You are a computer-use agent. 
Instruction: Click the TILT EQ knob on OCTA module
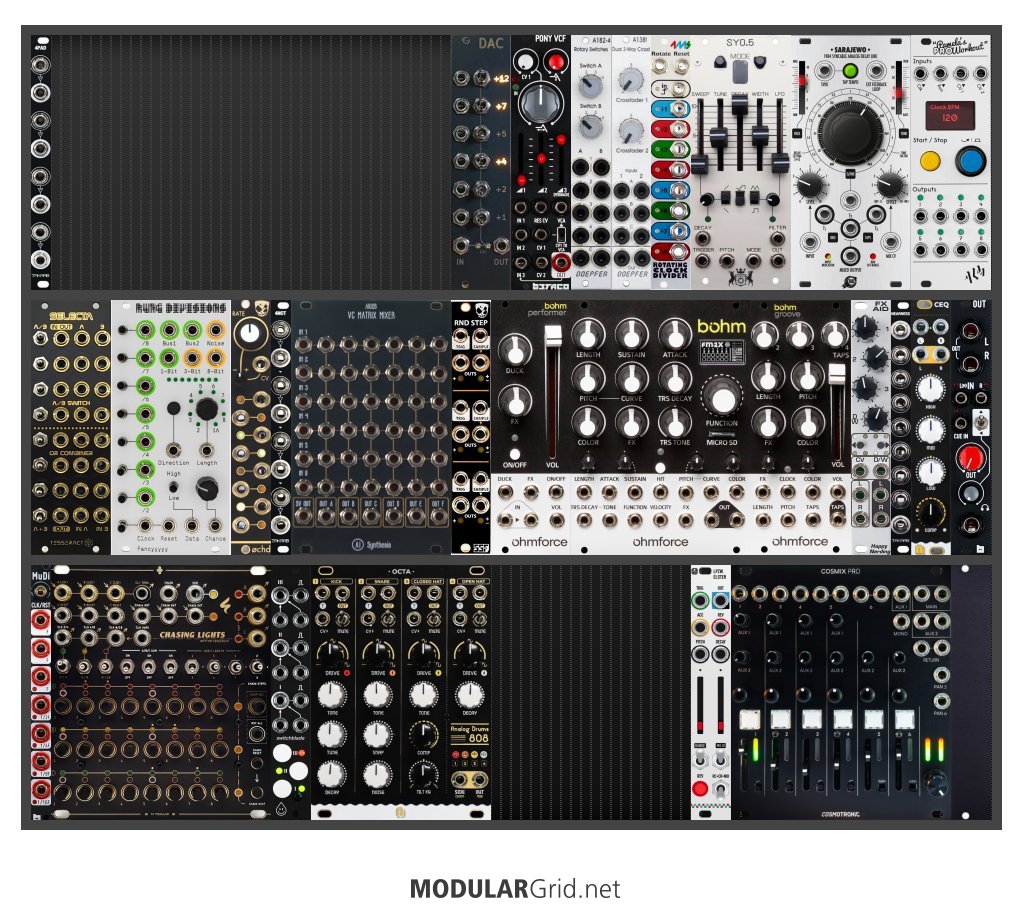tap(423, 774)
